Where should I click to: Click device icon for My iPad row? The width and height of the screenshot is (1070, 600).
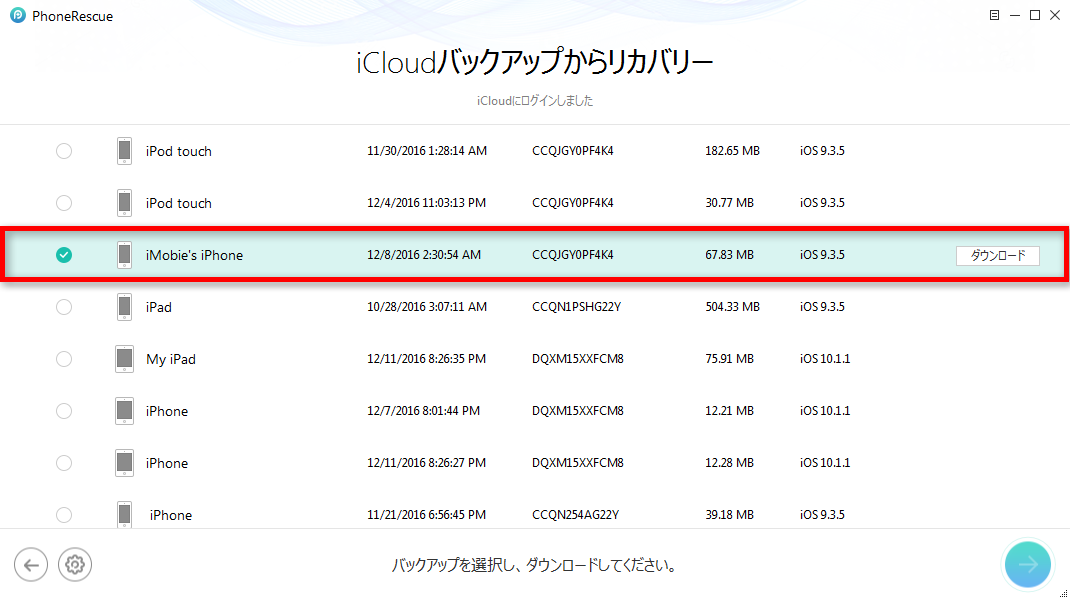pos(124,359)
